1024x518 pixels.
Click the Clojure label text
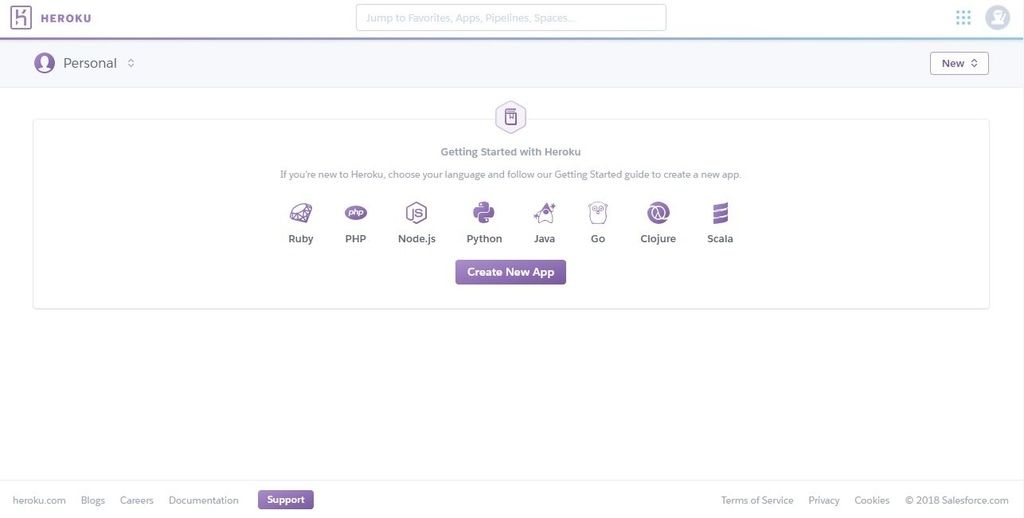pos(658,239)
